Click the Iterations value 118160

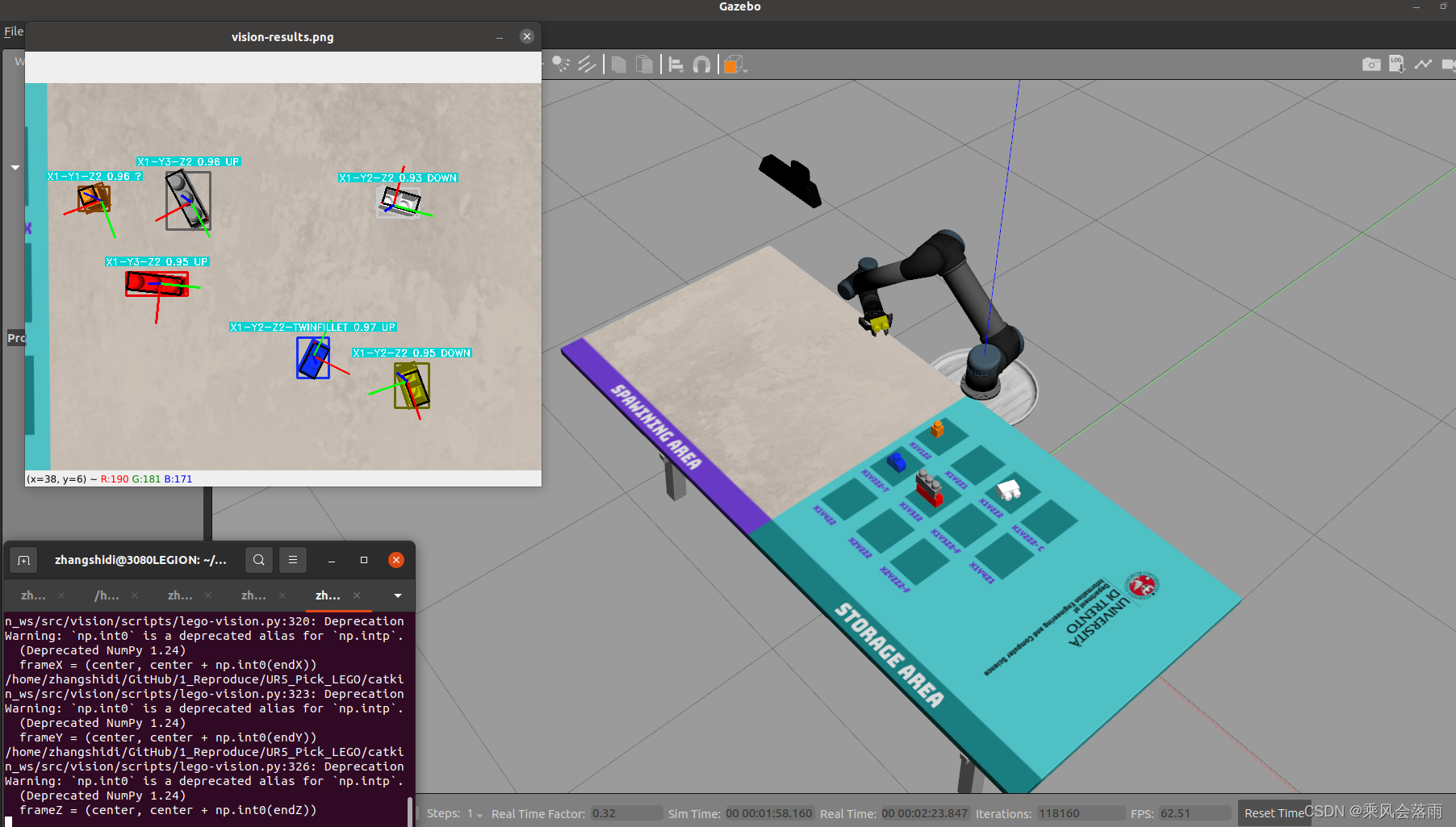(x=1081, y=813)
